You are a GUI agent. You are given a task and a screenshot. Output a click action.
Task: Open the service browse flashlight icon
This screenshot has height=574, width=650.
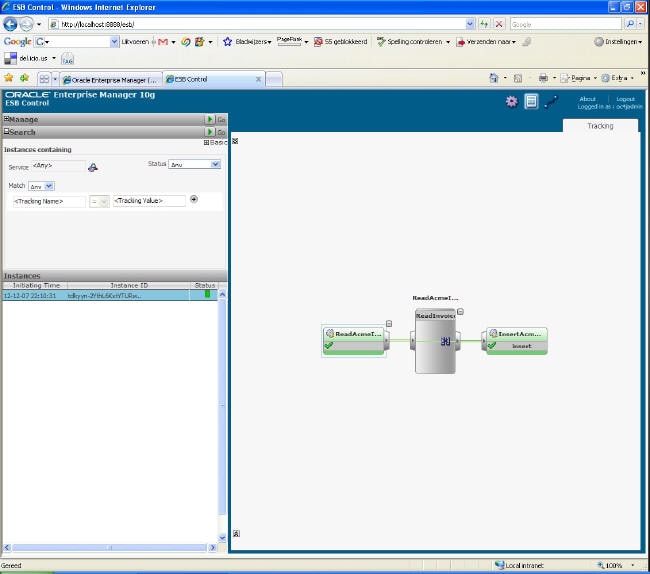[93, 167]
